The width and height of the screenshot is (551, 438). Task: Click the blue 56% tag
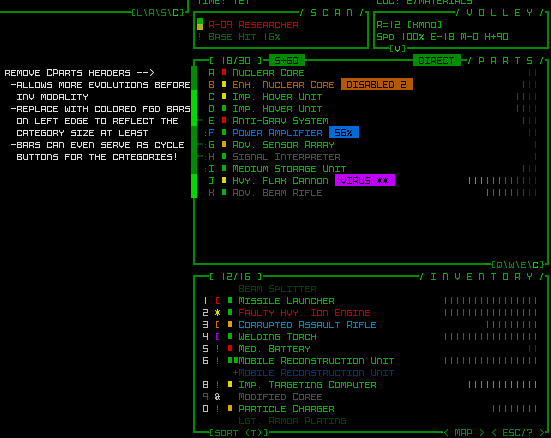[344, 132]
